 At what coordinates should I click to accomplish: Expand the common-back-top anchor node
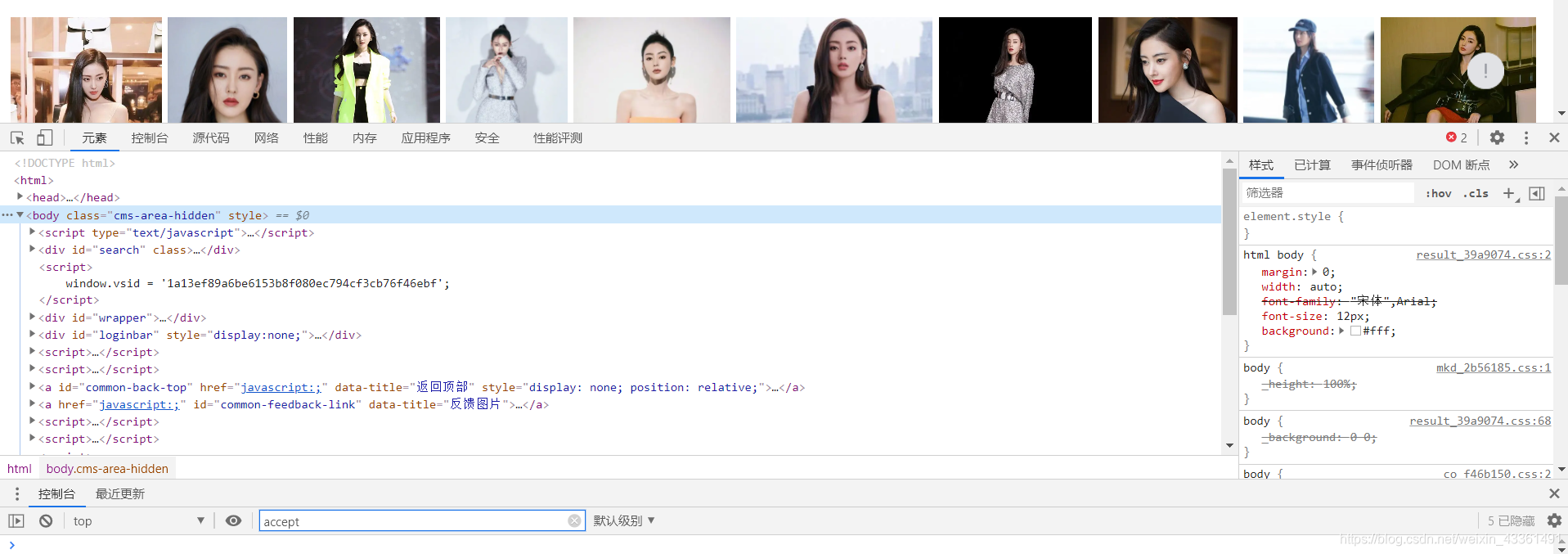tap(32, 386)
